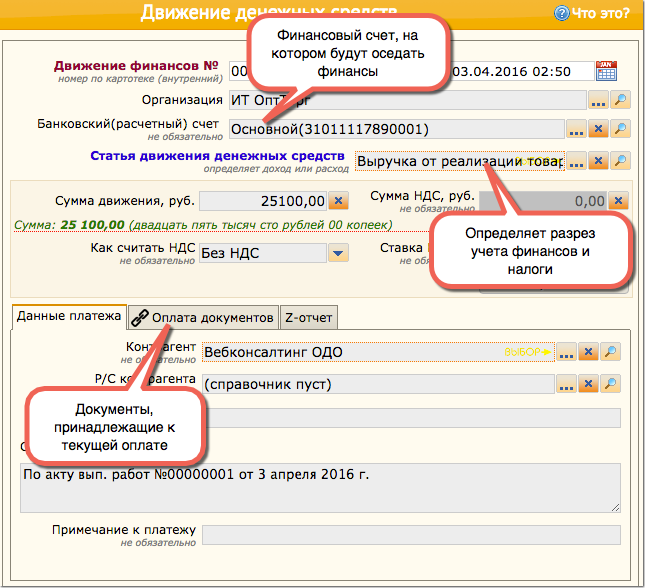Click magnifier icon in Контрагент row
Image resolution: width=645 pixels, height=588 pixels.
[611, 352]
